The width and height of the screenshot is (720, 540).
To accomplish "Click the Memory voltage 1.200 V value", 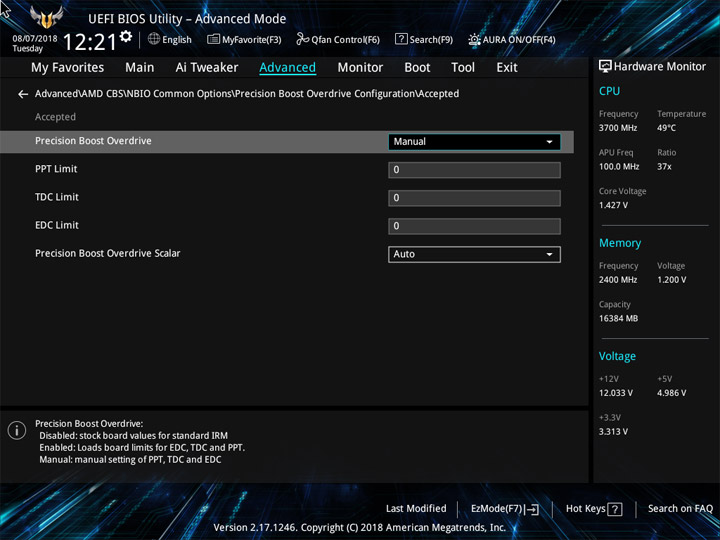I will pos(671,280).
